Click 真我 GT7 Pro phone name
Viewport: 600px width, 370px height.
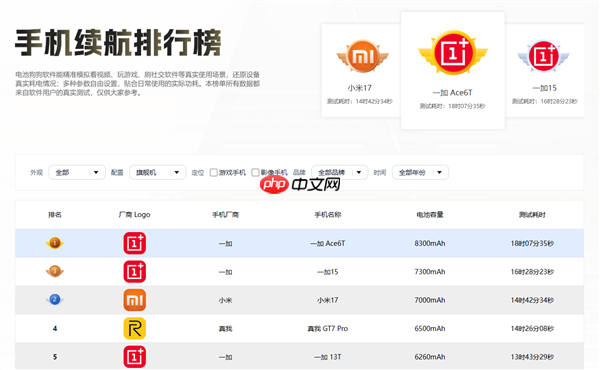point(328,328)
